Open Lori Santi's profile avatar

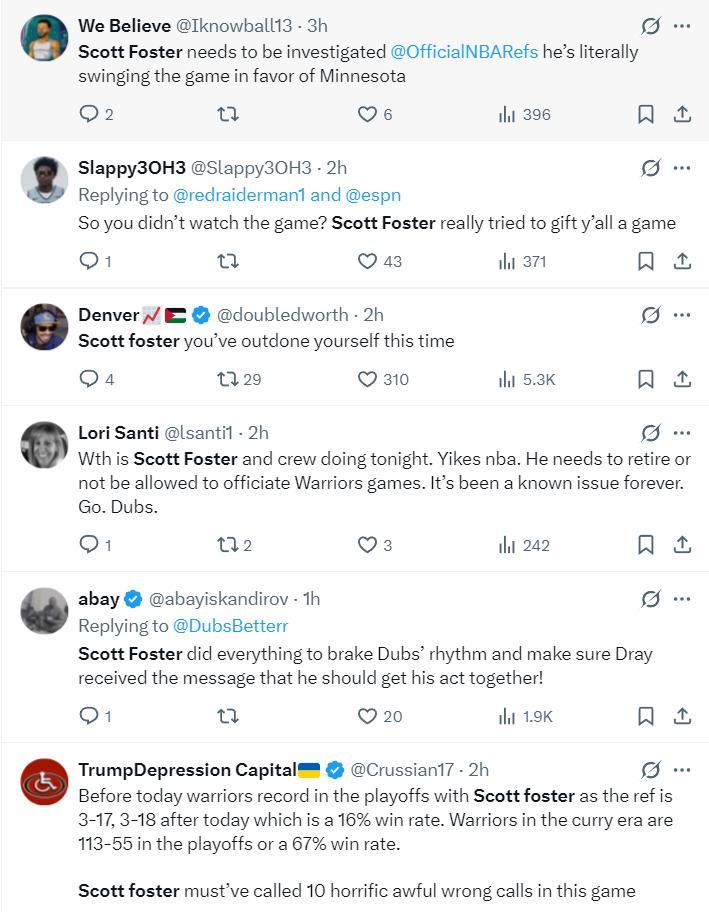click(45, 445)
